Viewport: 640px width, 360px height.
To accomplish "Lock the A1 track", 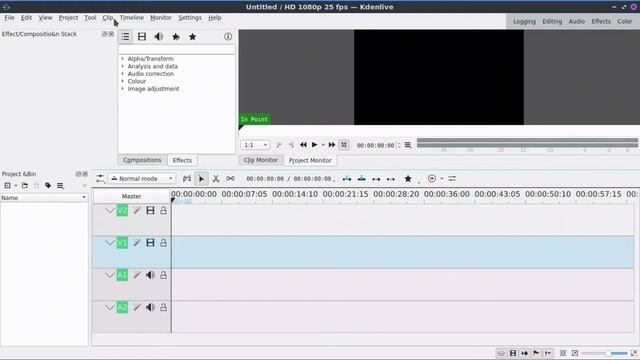I will coord(163,275).
